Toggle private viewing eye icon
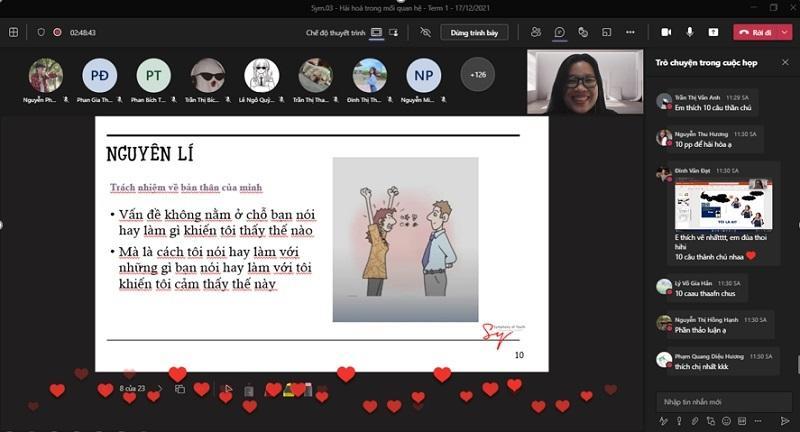The image size is (800, 432). 425,32
